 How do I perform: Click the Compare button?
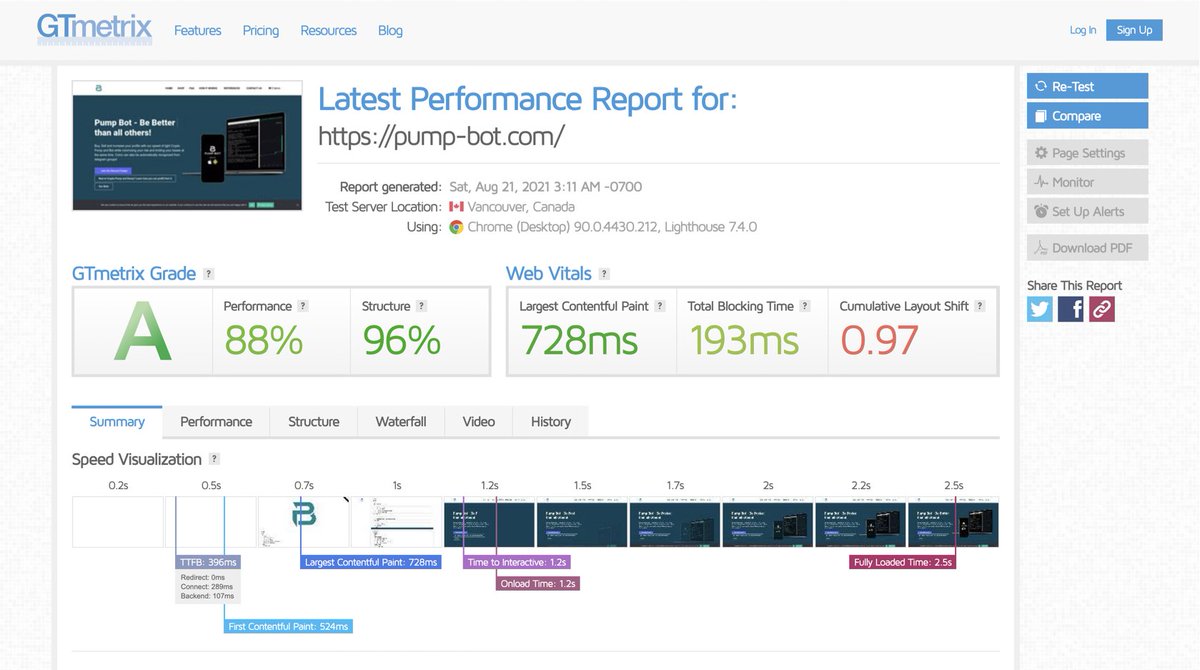coord(1087,116)
